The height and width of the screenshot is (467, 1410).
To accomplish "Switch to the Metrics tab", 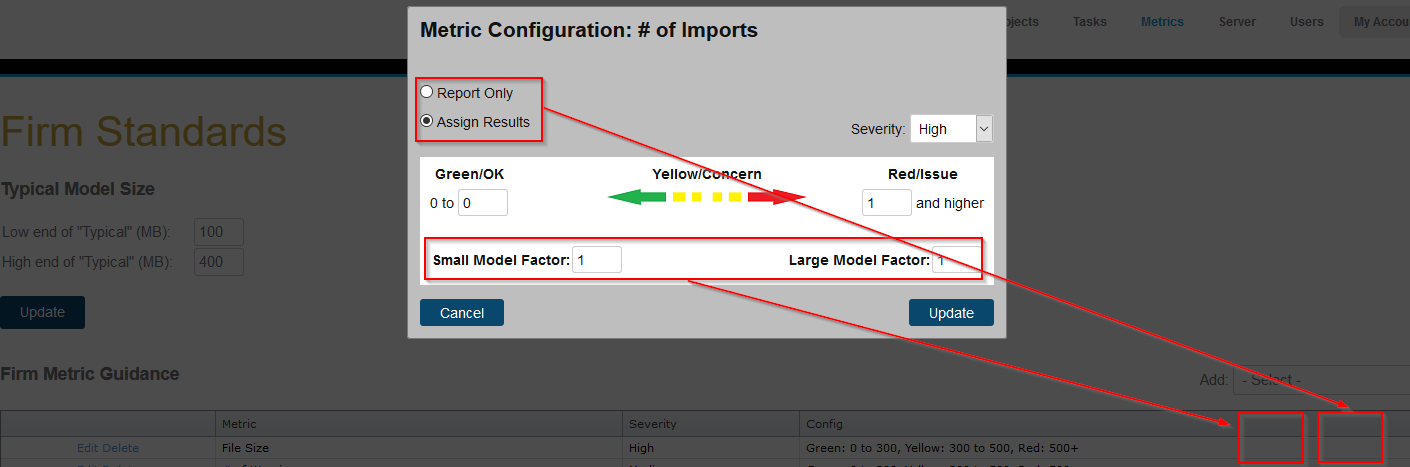I will pyautogui.click(x=1162, y=22).
